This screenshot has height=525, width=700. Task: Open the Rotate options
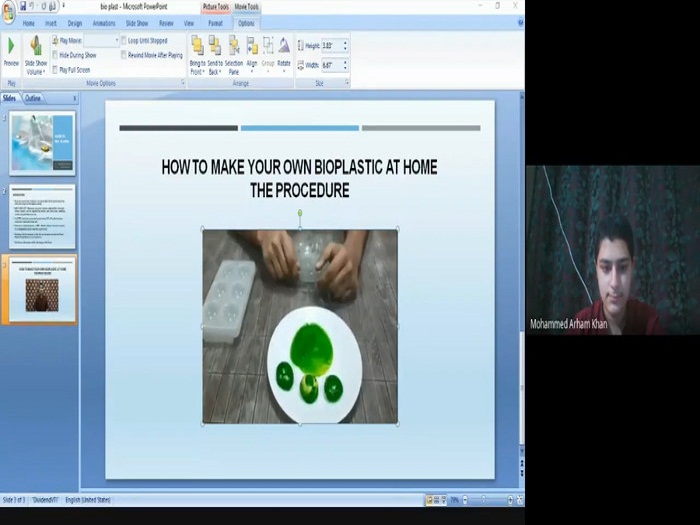284,55
